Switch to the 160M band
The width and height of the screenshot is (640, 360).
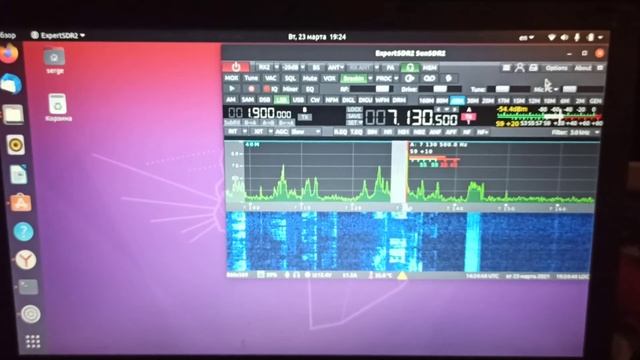point(426,100)
